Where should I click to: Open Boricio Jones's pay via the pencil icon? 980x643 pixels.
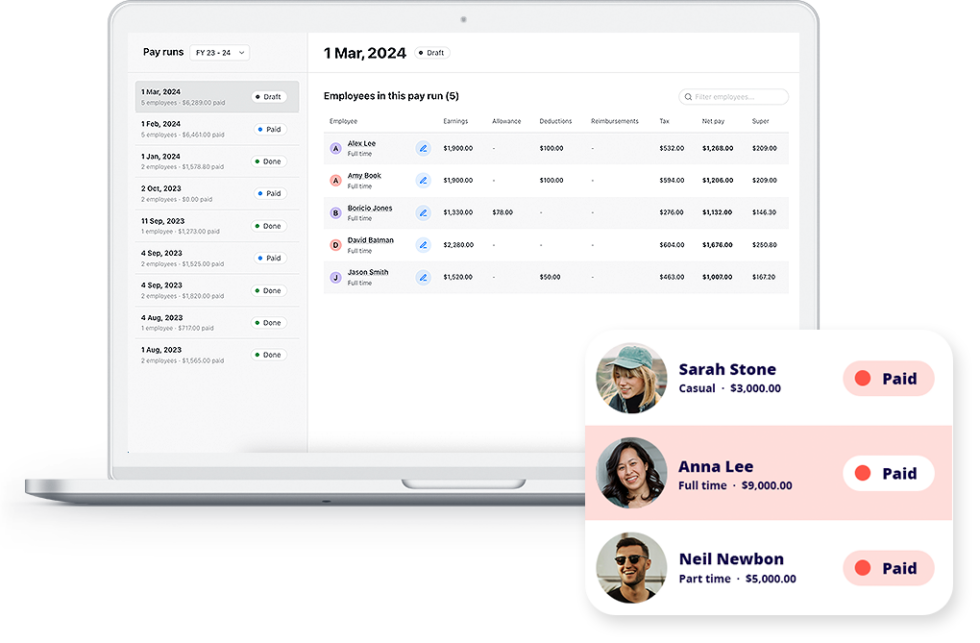click(423, 213)
